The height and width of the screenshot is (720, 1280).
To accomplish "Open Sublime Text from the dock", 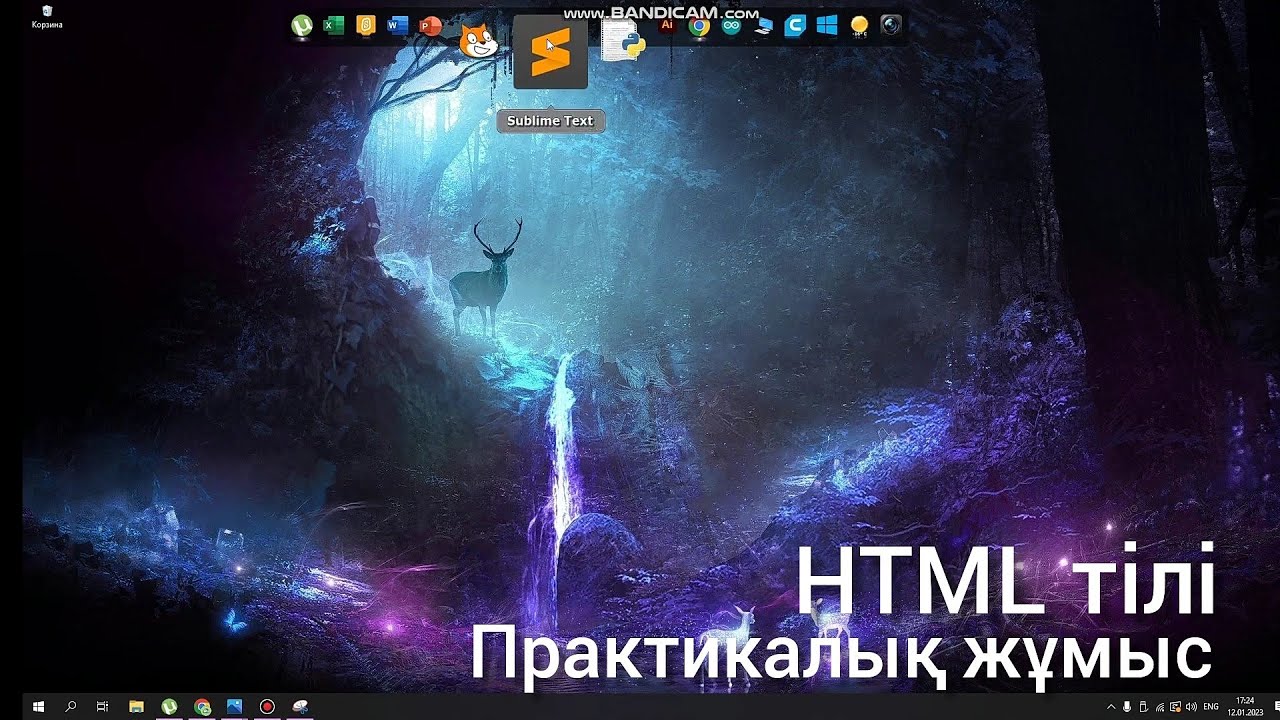I will coord(550,52).
